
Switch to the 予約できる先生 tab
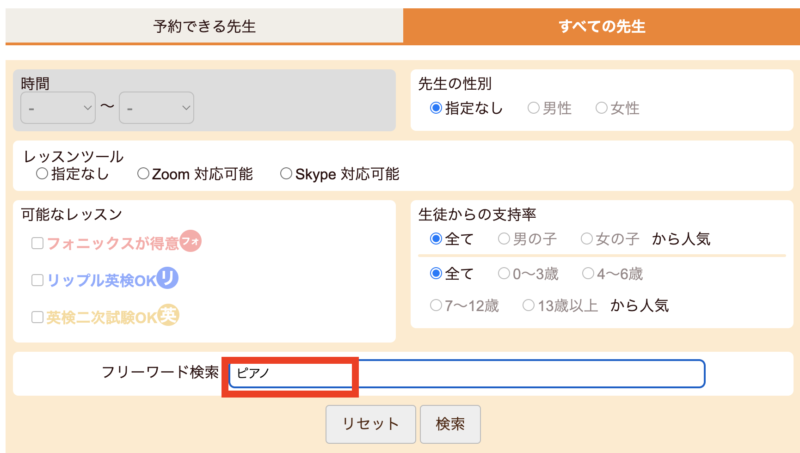point(204,26)
